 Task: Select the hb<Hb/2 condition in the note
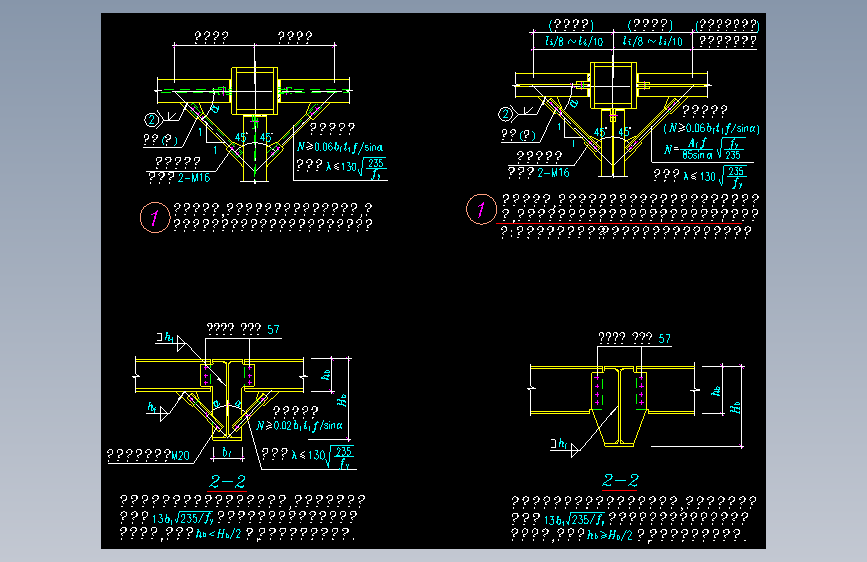(218, 533)
